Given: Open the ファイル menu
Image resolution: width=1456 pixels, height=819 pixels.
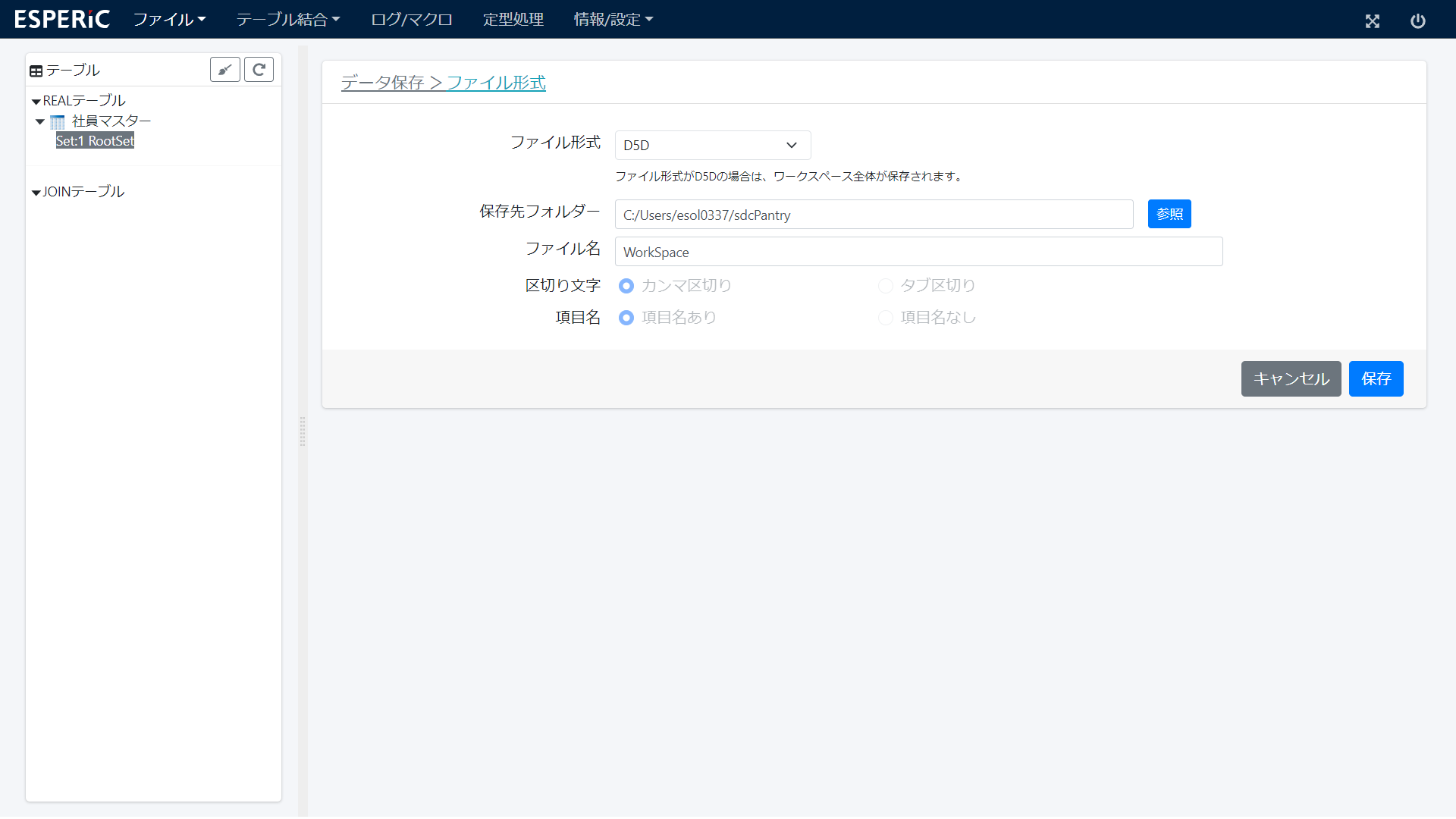Looking at the screenshot, I should (169, 19).
